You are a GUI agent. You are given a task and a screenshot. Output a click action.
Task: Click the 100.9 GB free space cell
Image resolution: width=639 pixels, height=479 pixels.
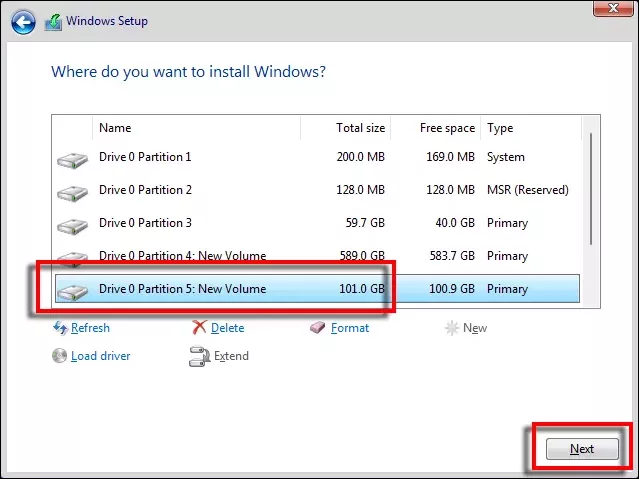[452, 289]
